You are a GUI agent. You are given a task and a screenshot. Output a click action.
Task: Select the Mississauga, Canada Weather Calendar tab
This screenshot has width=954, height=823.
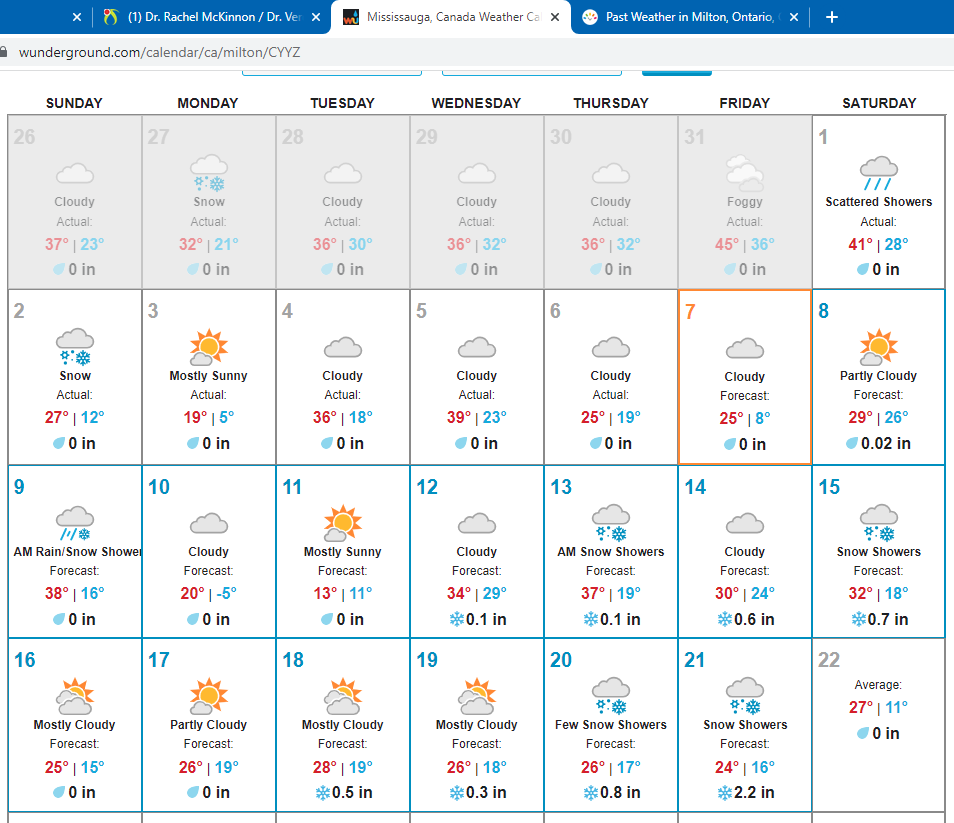pyautogui.click(x=451, y=17)
